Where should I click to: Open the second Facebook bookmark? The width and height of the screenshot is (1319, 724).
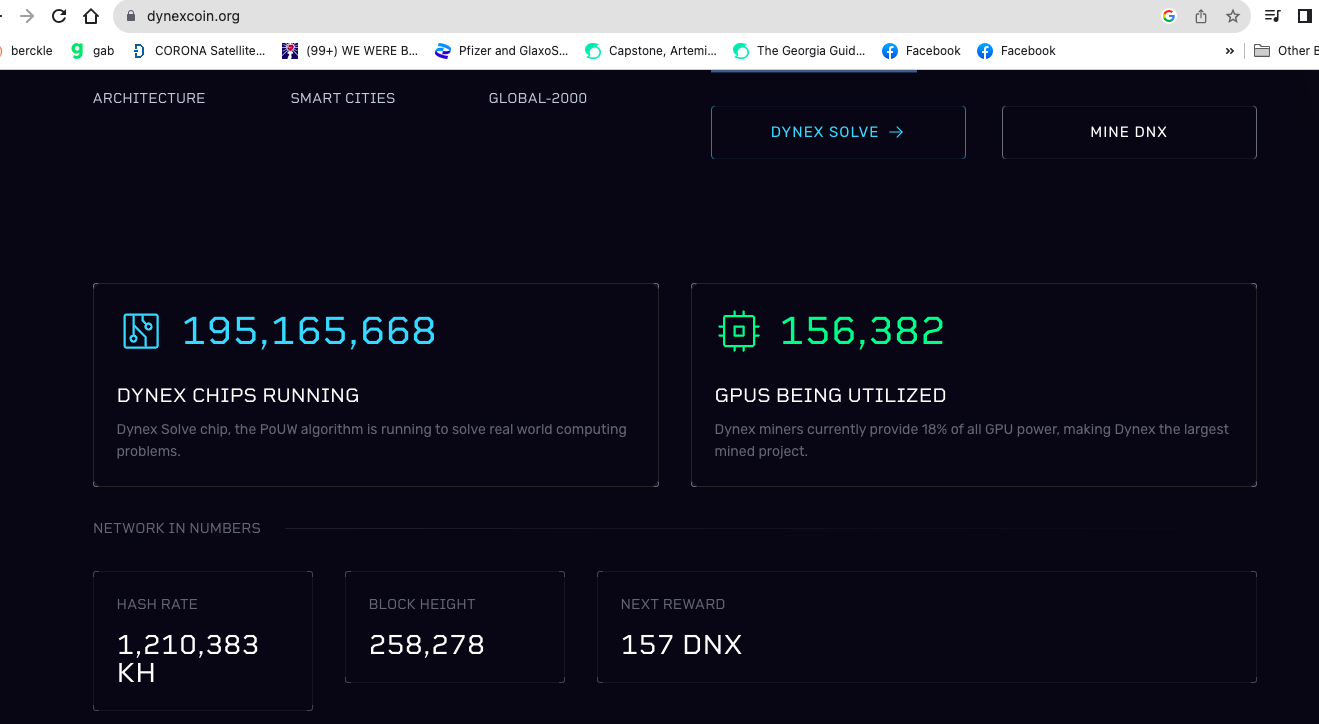pos(1016,51)
